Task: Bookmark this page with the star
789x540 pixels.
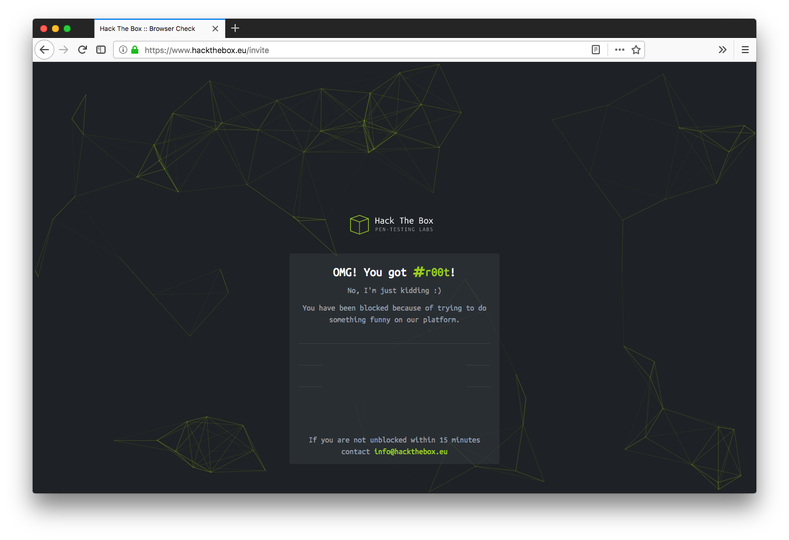Action: (636, 50)
